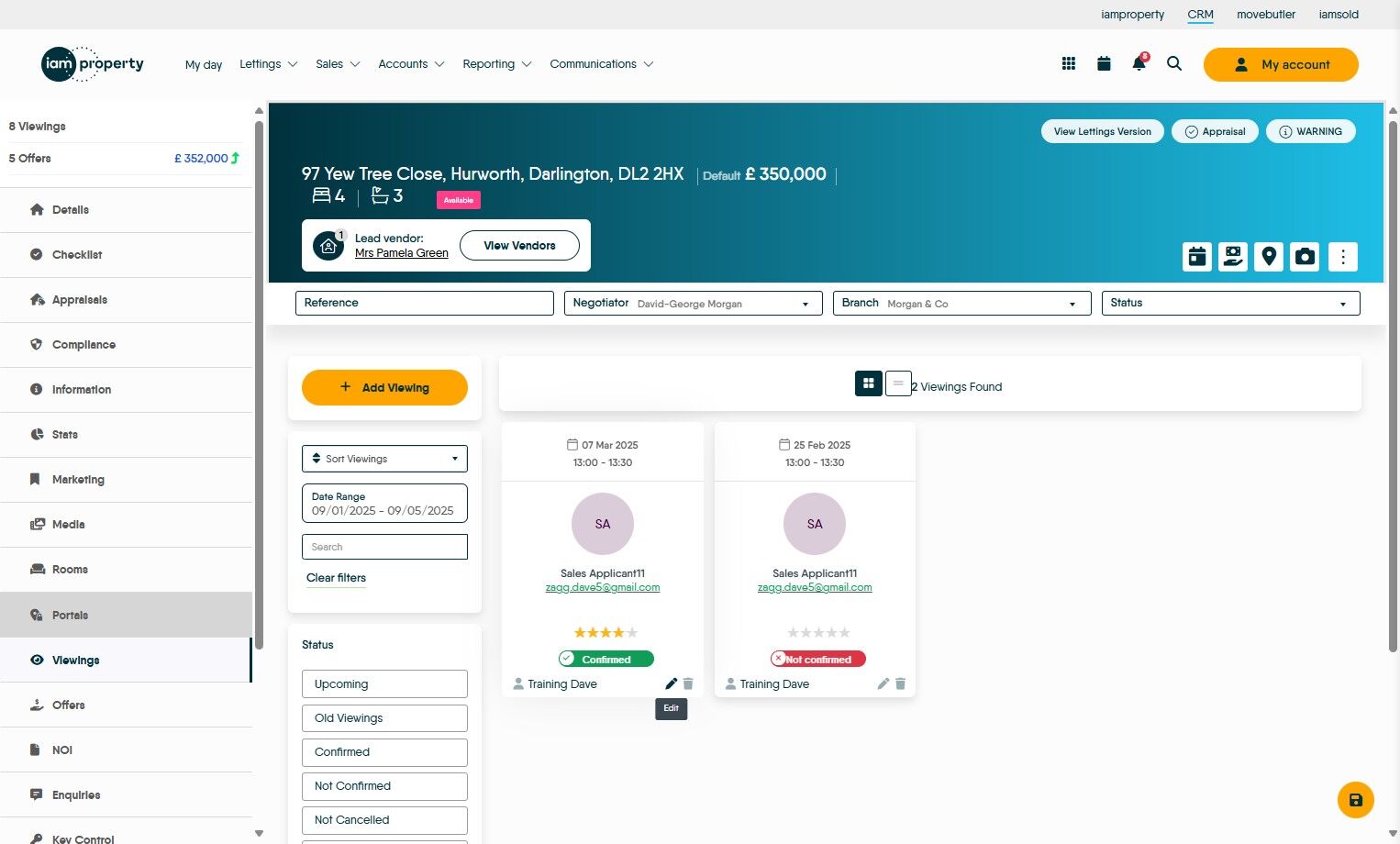This screenshot has width=1400, height=844.
Task: Open Details in the sidebar
Action: (x=126, y=210)
